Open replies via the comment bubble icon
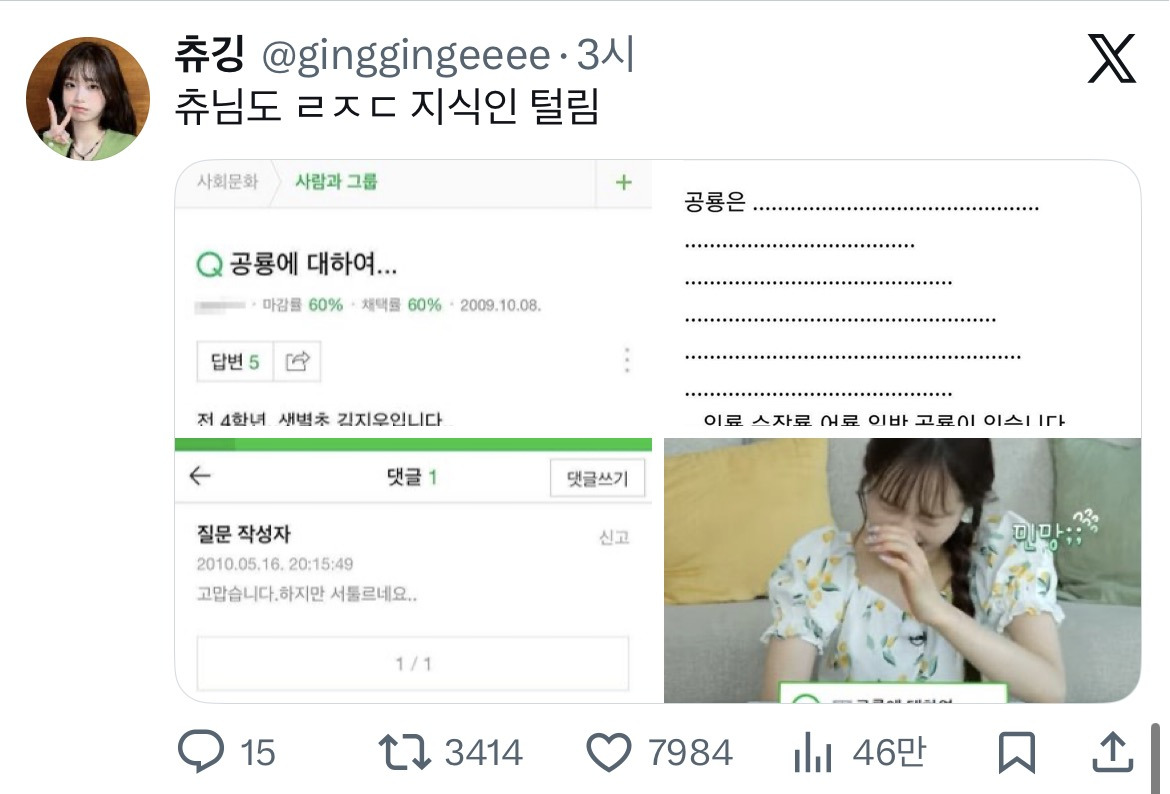Viewport: 1170px width, 794px height. (200, 752)
